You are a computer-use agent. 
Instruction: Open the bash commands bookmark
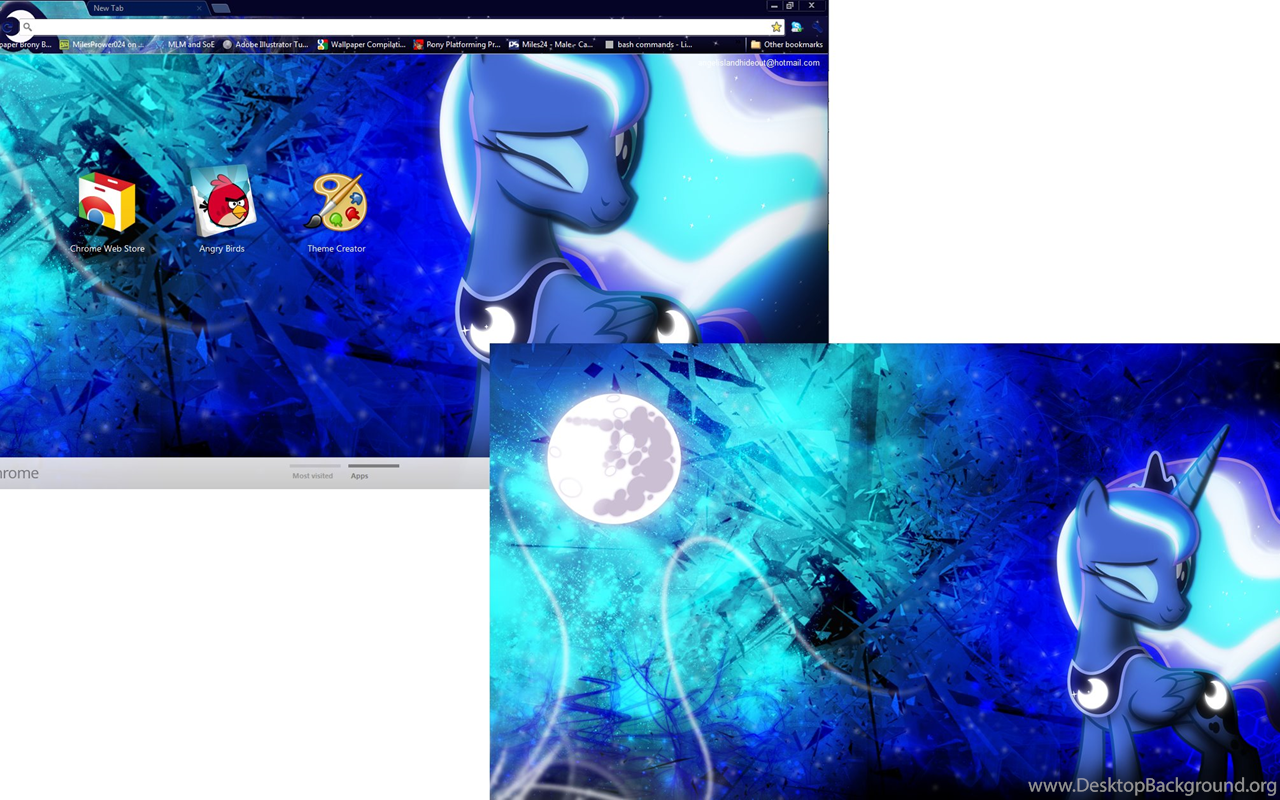(x=648, y=44)
